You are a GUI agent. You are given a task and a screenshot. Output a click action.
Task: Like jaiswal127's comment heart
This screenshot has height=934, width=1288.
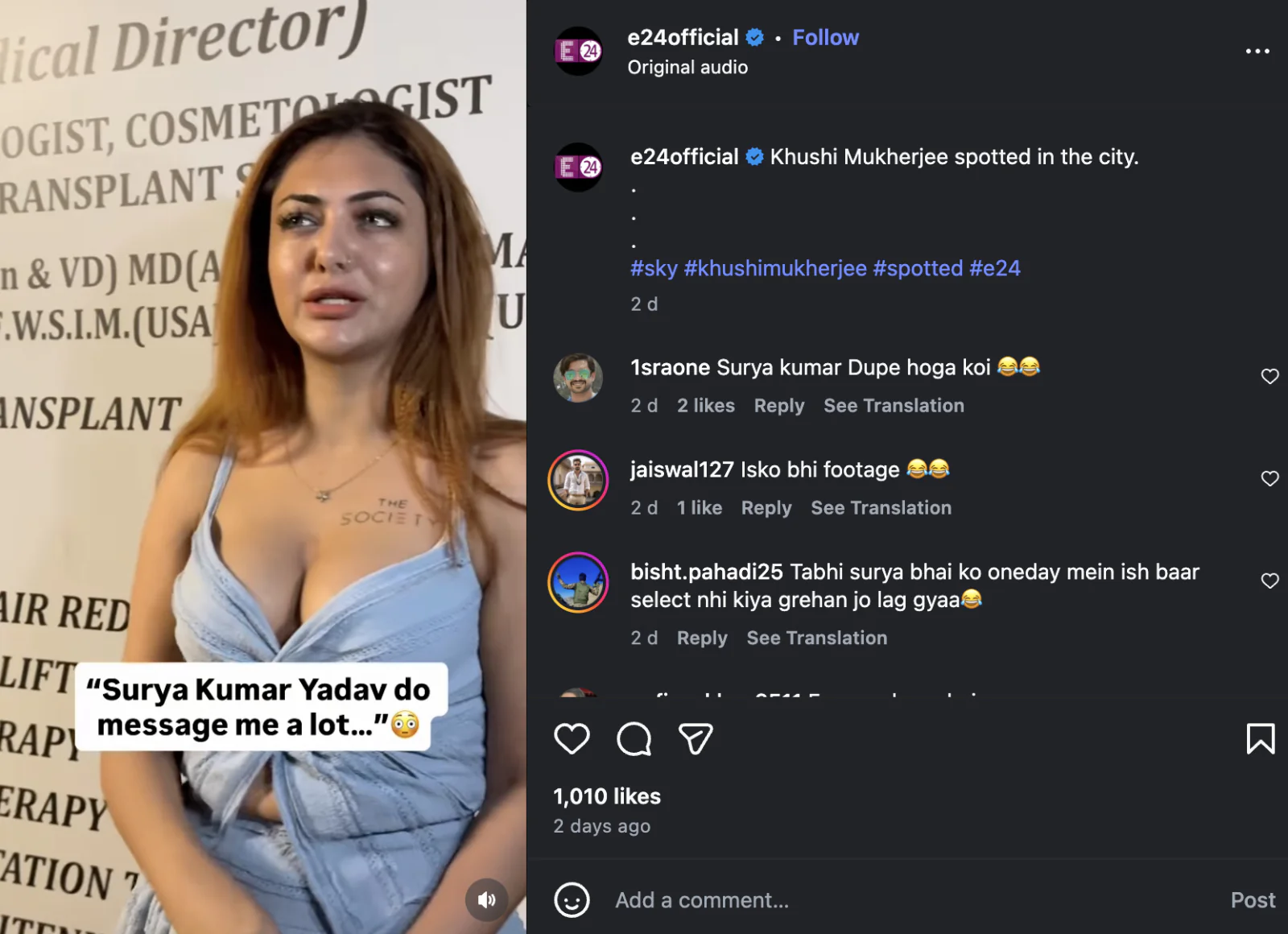1270,478
